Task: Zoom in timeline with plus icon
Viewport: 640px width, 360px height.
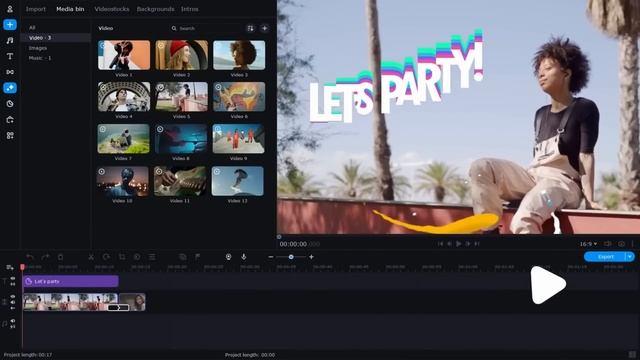Action: [x=311, y=257]
